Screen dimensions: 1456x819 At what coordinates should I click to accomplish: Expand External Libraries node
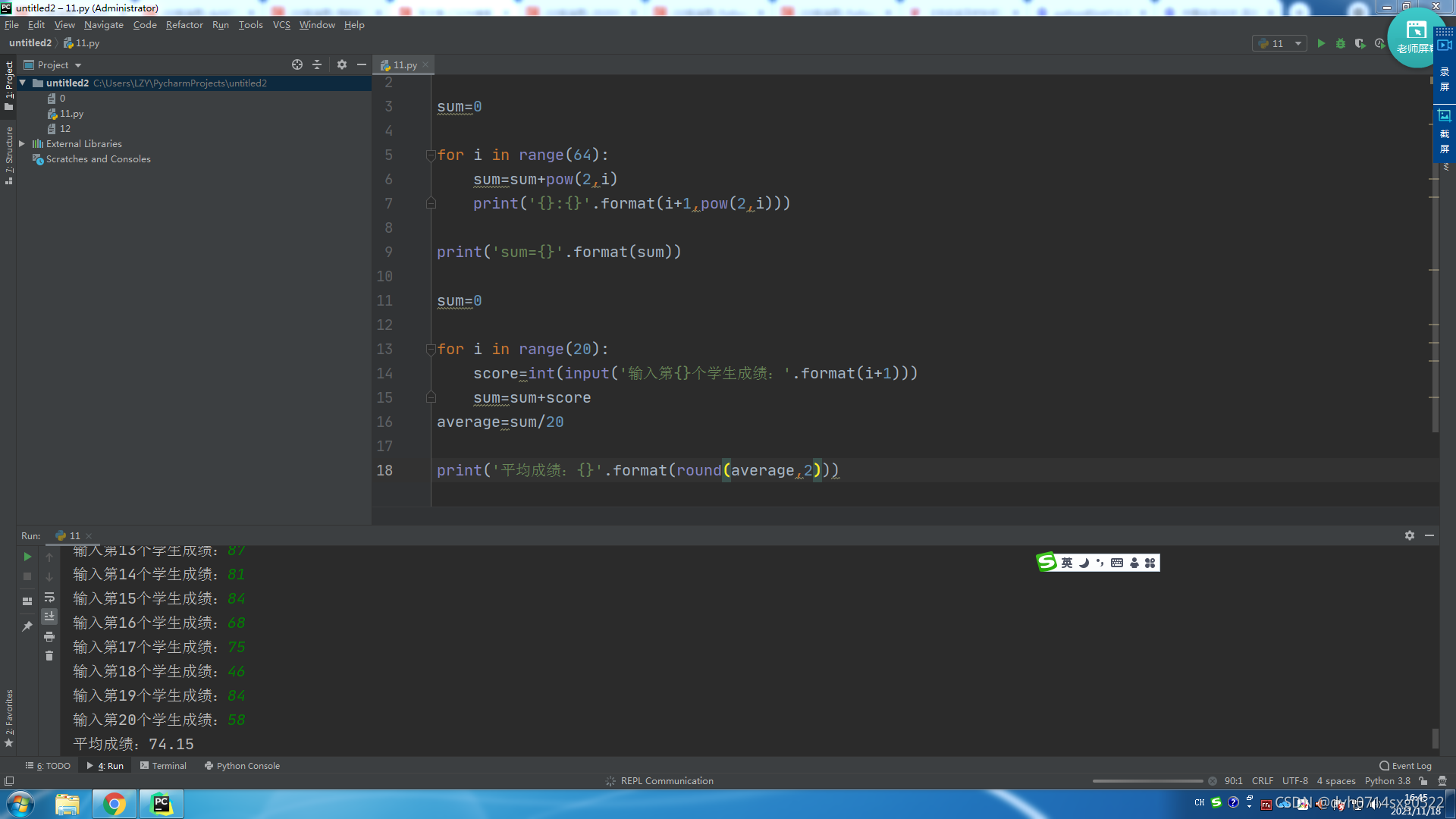coord(22,143)
